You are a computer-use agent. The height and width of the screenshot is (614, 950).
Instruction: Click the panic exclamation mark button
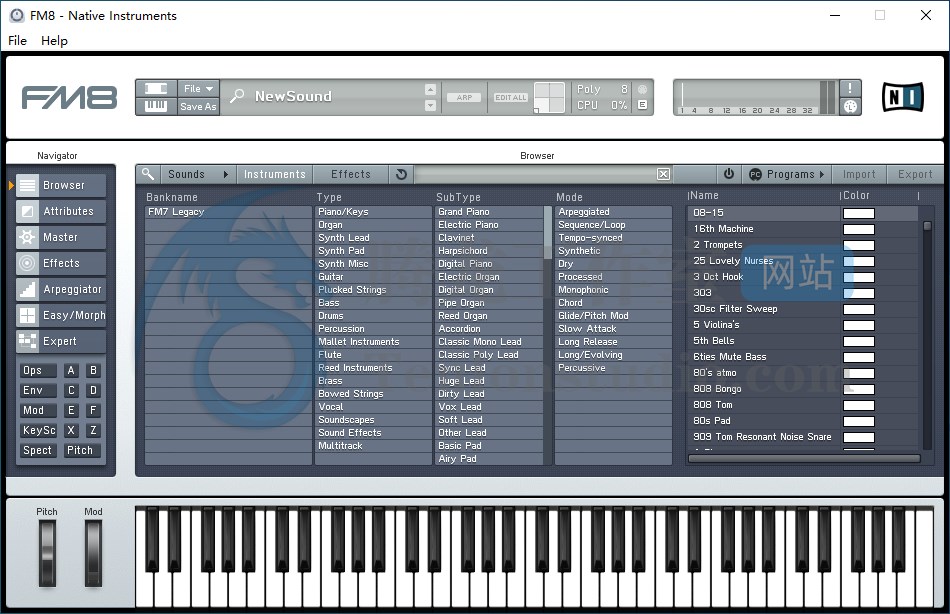coord(850,88)
